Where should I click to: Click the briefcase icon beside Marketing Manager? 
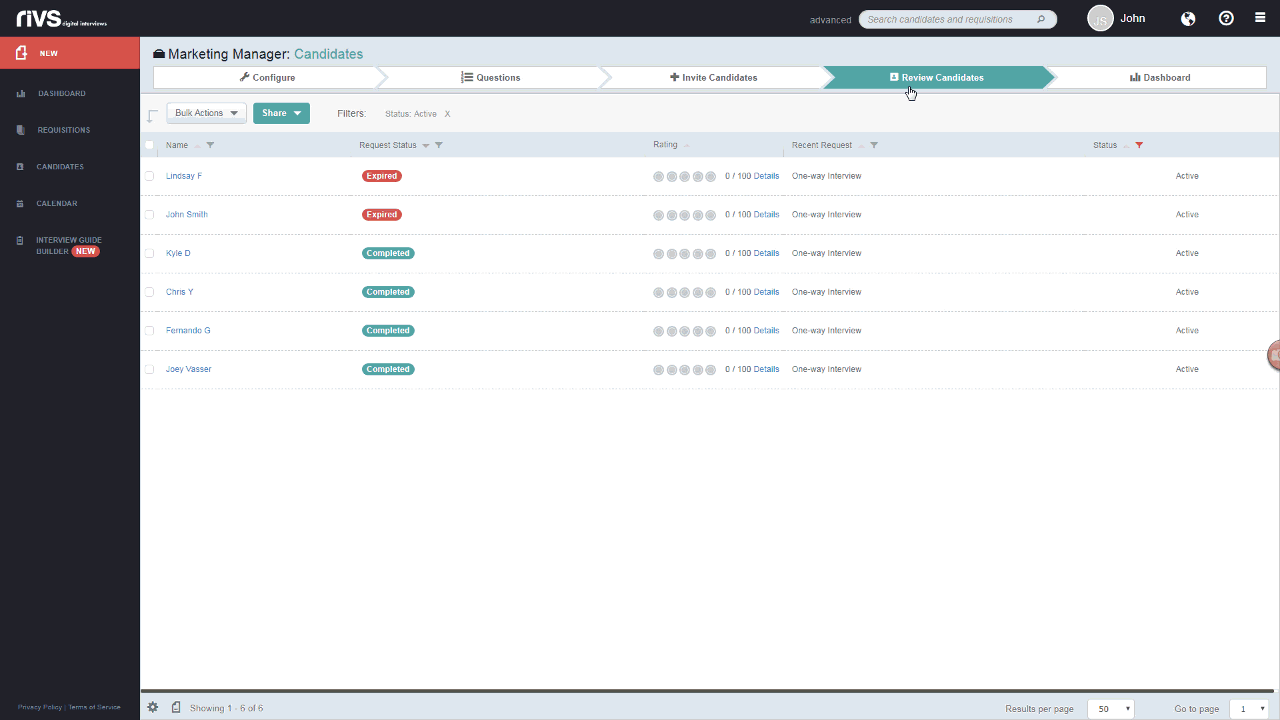[159, 54]
